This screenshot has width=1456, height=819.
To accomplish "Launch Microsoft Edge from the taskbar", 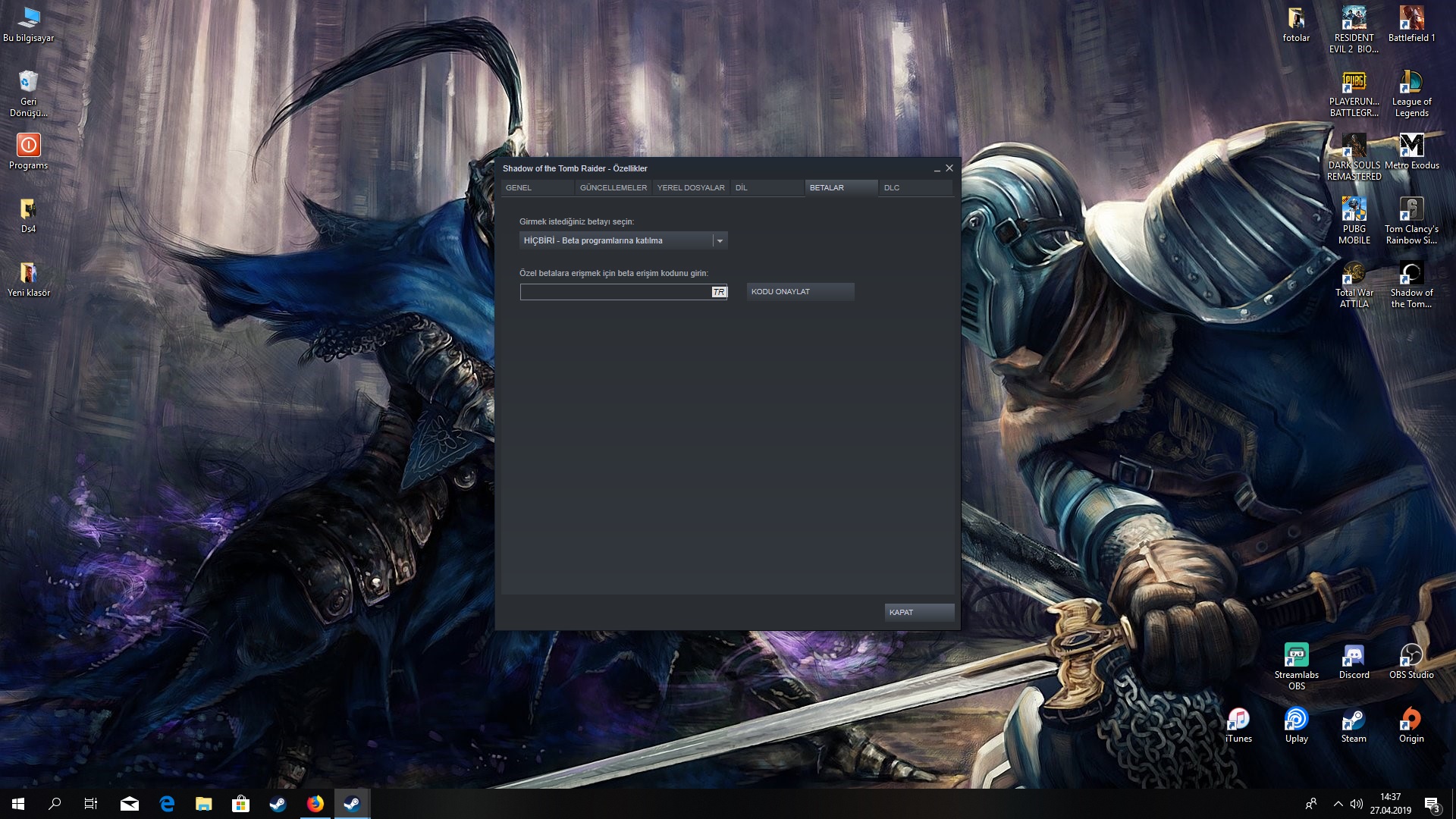I will pyautogui.click(x=167, y=804).
